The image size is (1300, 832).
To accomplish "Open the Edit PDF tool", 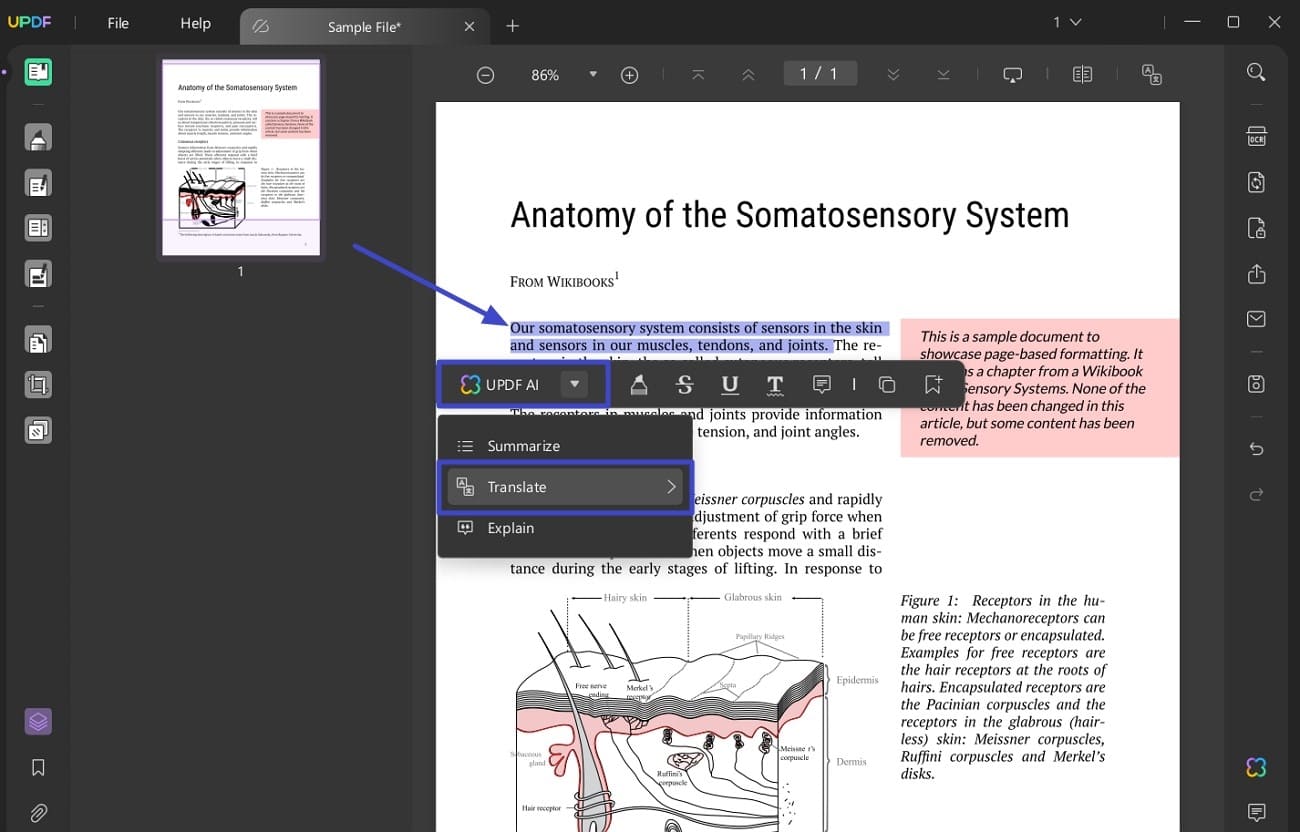I will 38,183.
